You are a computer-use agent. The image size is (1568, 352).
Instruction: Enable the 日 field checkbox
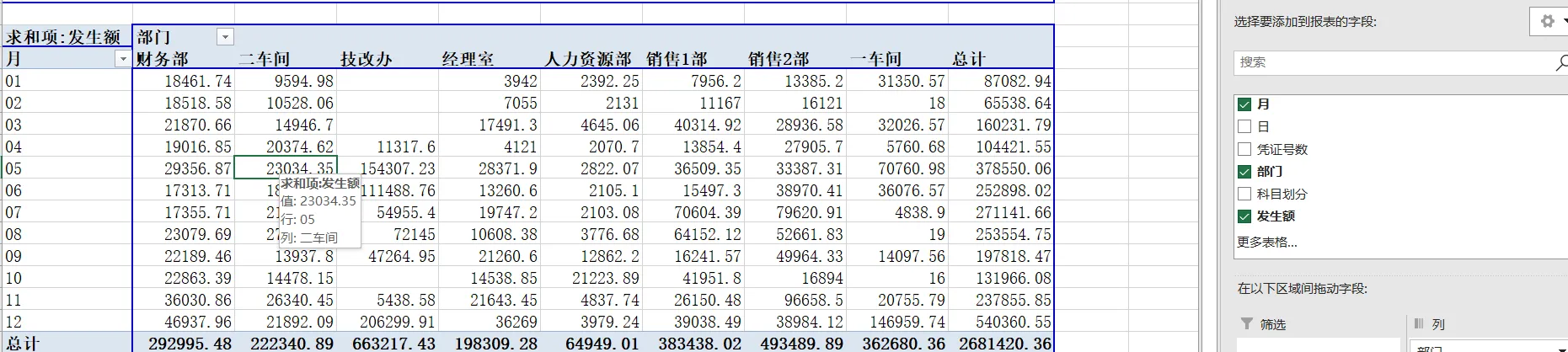(1244, 127)
